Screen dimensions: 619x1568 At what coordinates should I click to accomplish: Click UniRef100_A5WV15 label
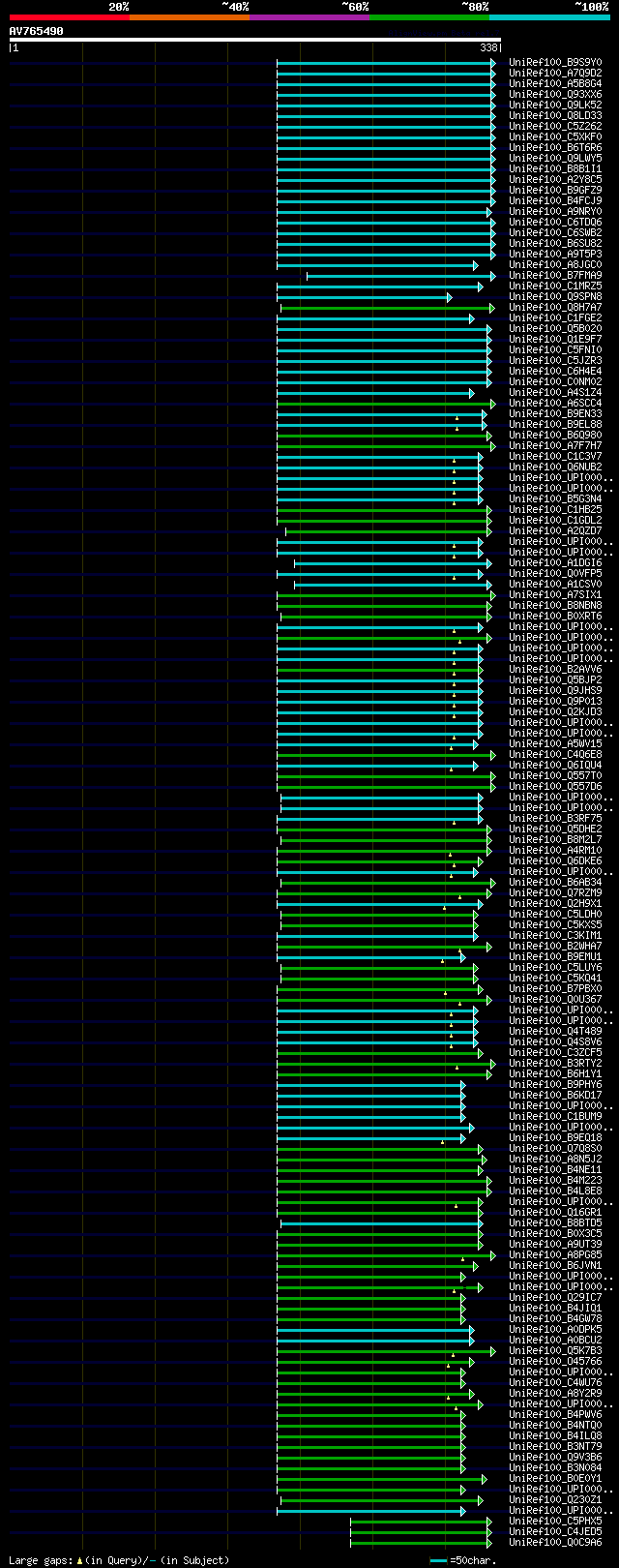(x=555, y=744)
